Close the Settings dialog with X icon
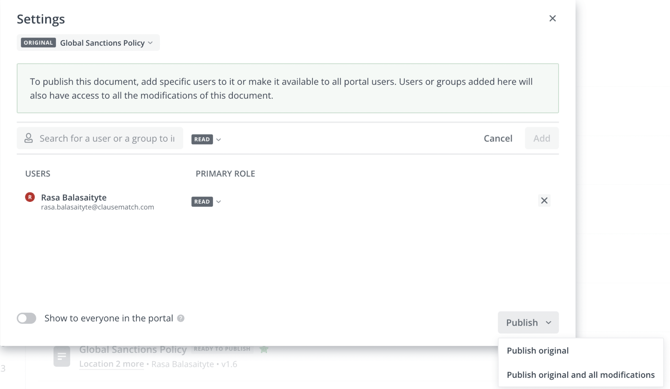Viewport: 670px width, 389px height. (x=552, y=18)
